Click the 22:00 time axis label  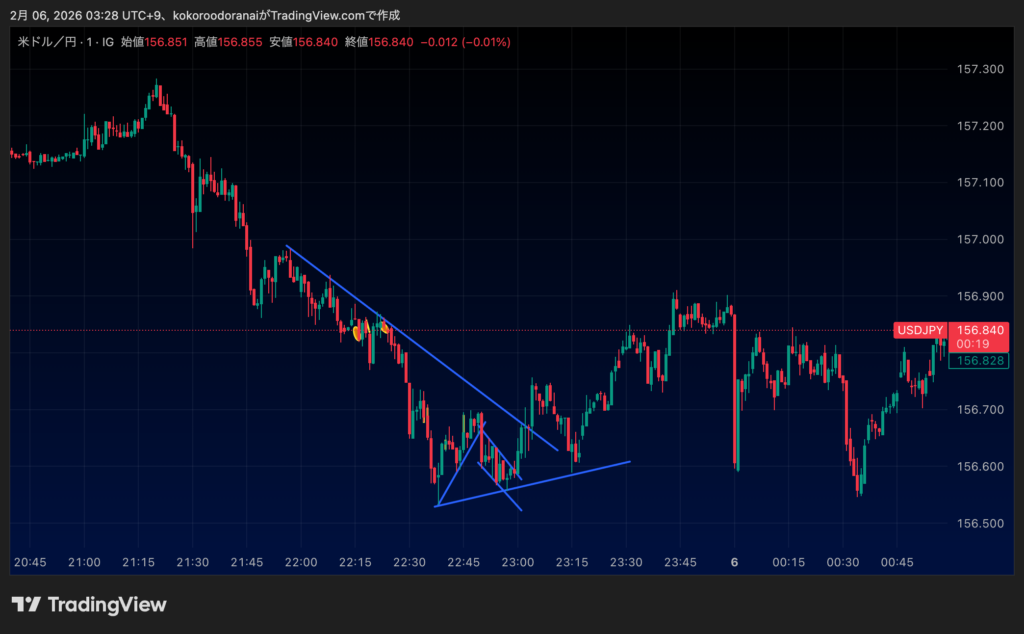pos(301,562)
